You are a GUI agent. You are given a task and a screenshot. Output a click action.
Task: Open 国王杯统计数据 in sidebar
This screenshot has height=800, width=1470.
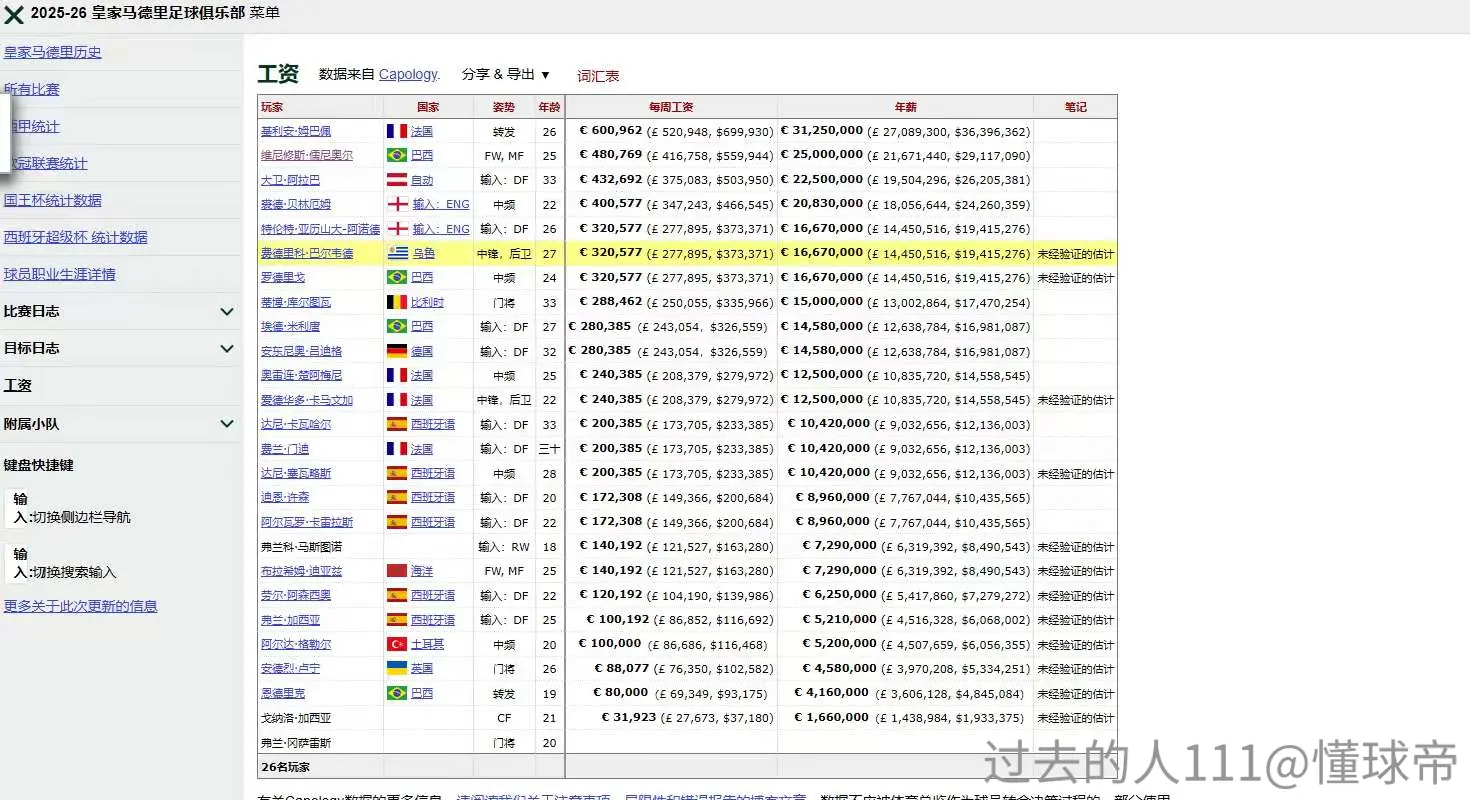pos(53,200)
